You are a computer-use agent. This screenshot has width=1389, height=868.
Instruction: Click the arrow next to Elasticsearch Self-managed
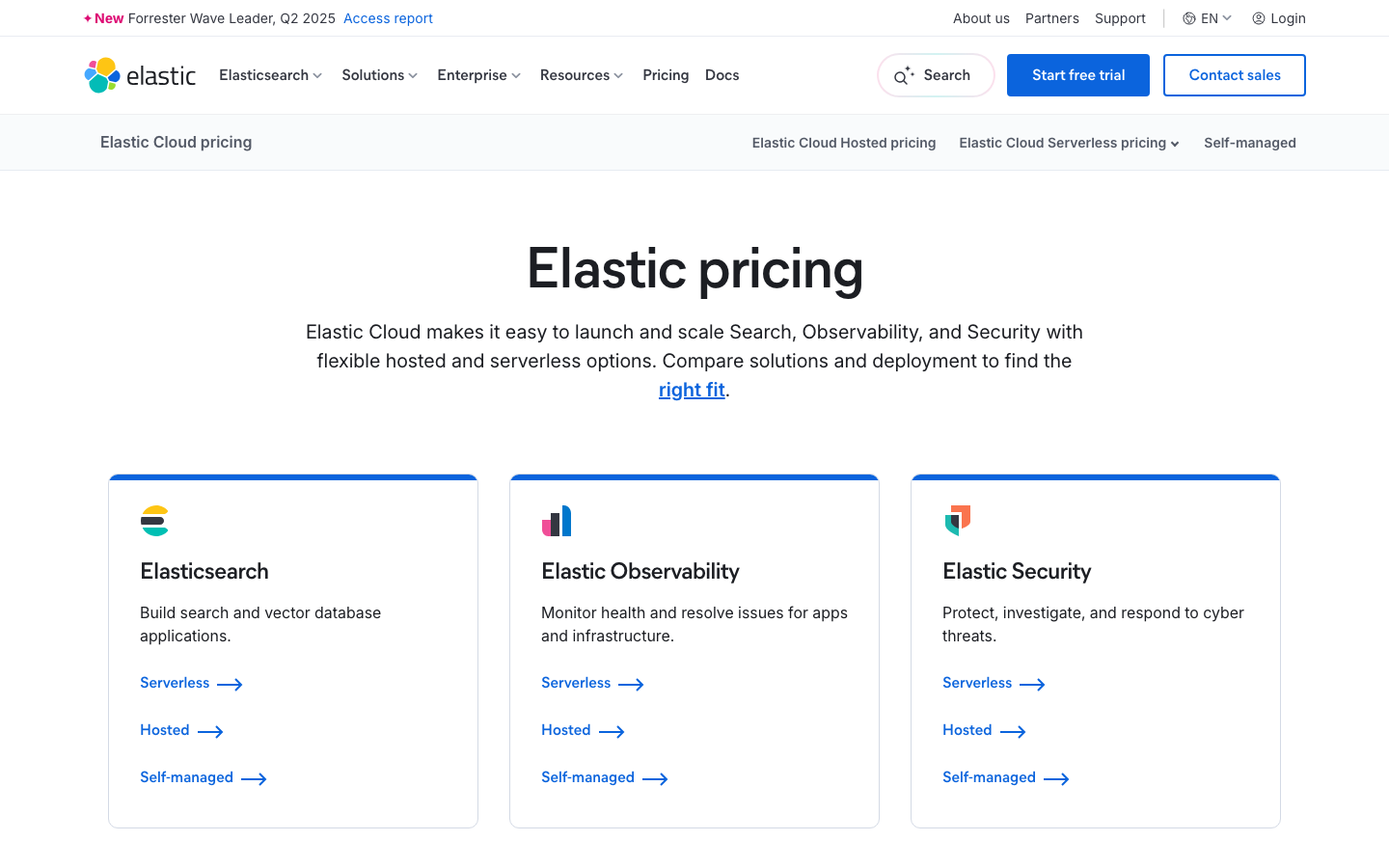click(x=254, y=778)
